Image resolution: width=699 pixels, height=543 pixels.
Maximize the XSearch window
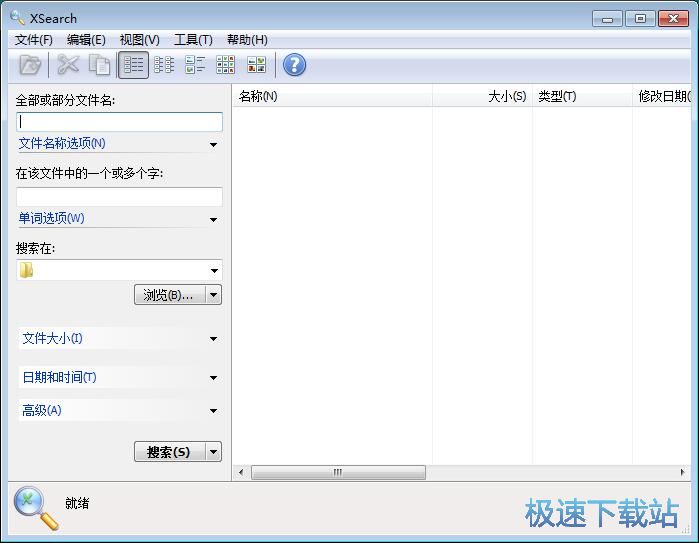(x=640, y=19)
